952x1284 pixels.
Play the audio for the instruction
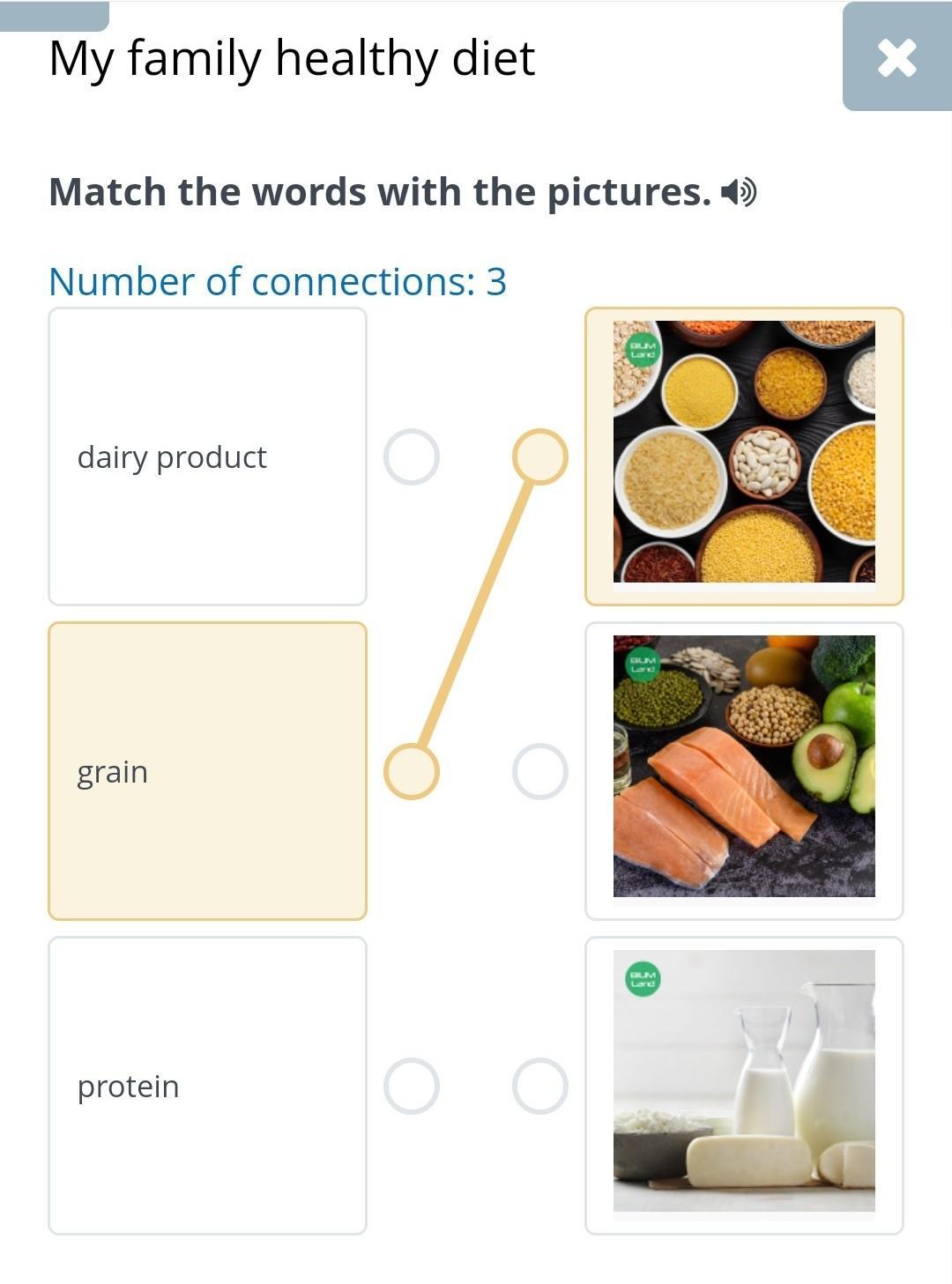739,191
